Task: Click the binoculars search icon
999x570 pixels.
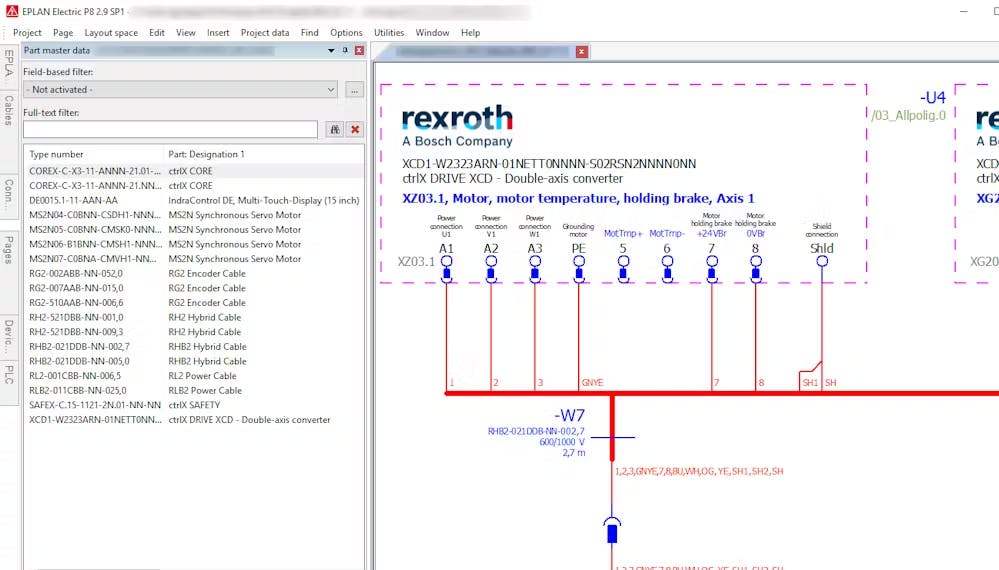Action: click(x=334, y=129)
